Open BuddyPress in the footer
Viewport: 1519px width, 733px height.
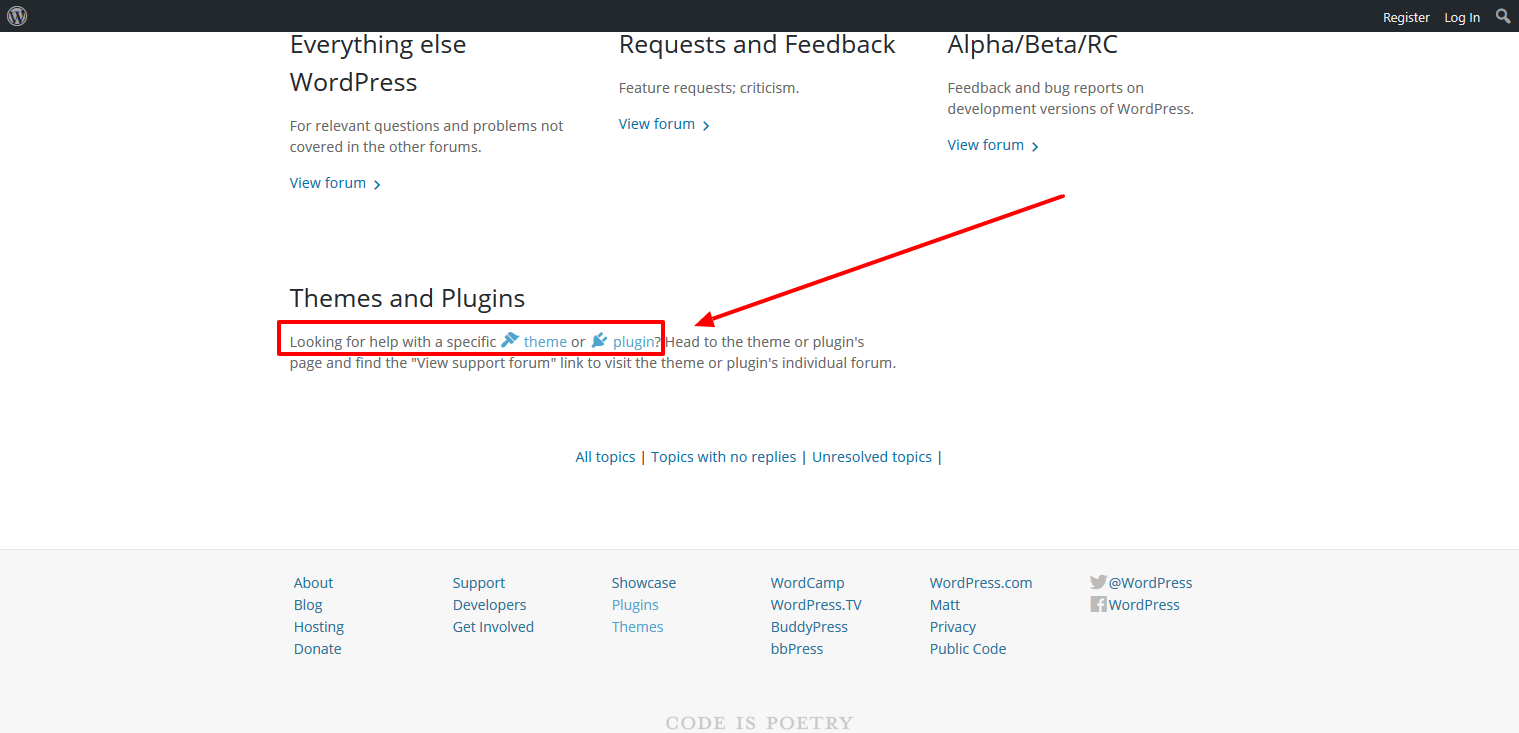pyautogui.click(x=809, y=627)
